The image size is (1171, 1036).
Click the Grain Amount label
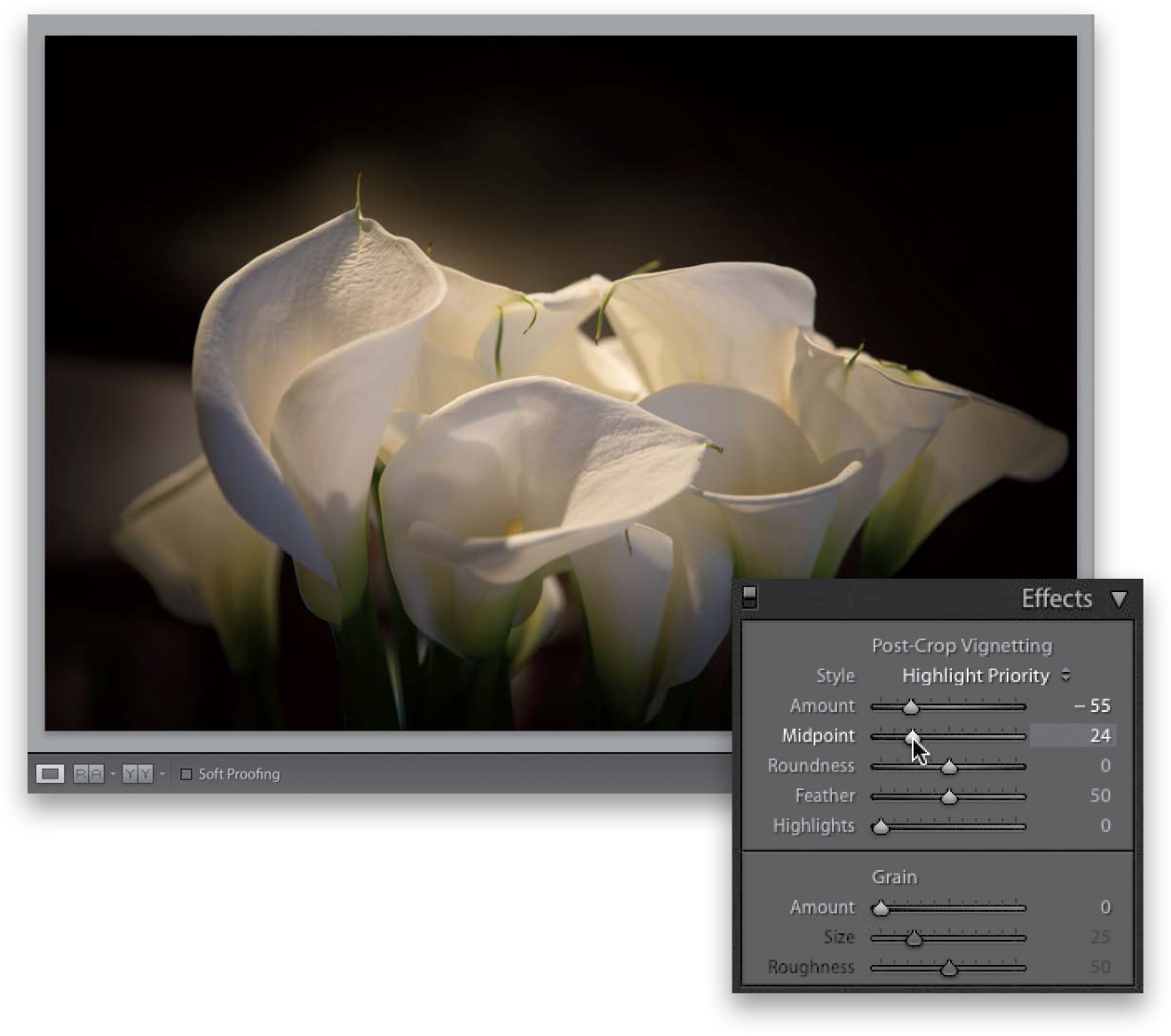coord(822,907)
